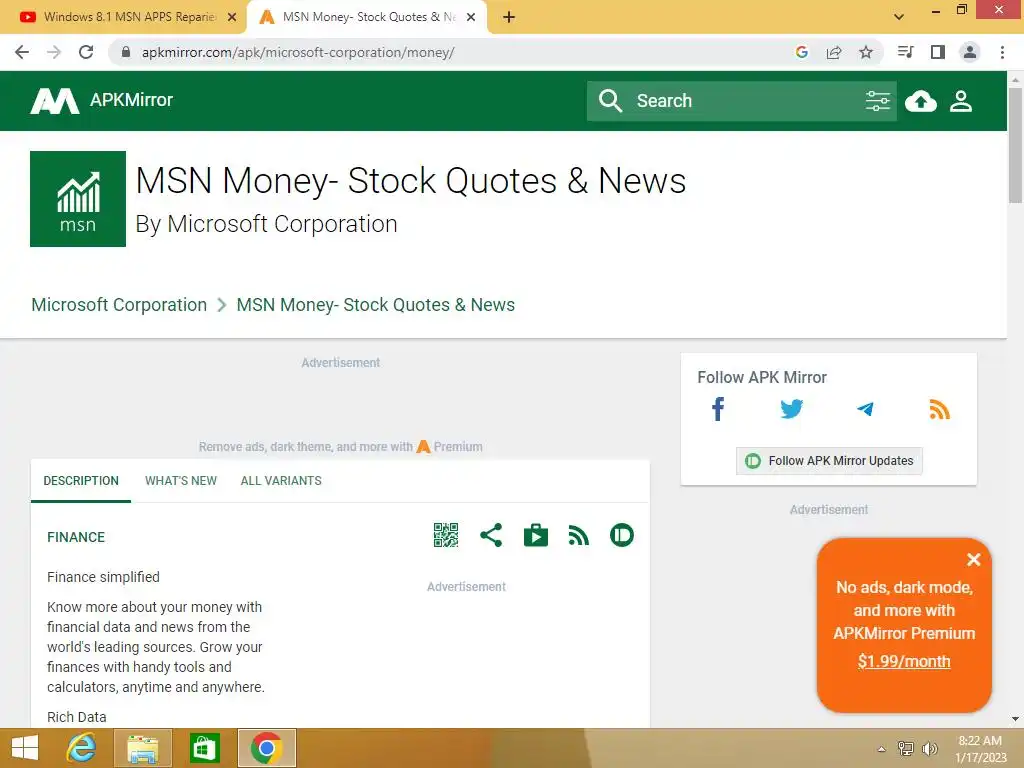
Task: Open the media control toolbar icon
Action: tap(905, 52)
